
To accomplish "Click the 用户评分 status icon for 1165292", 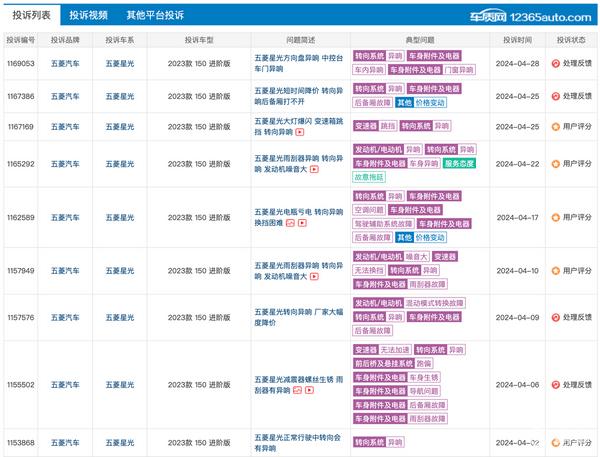I will point(556,164).
